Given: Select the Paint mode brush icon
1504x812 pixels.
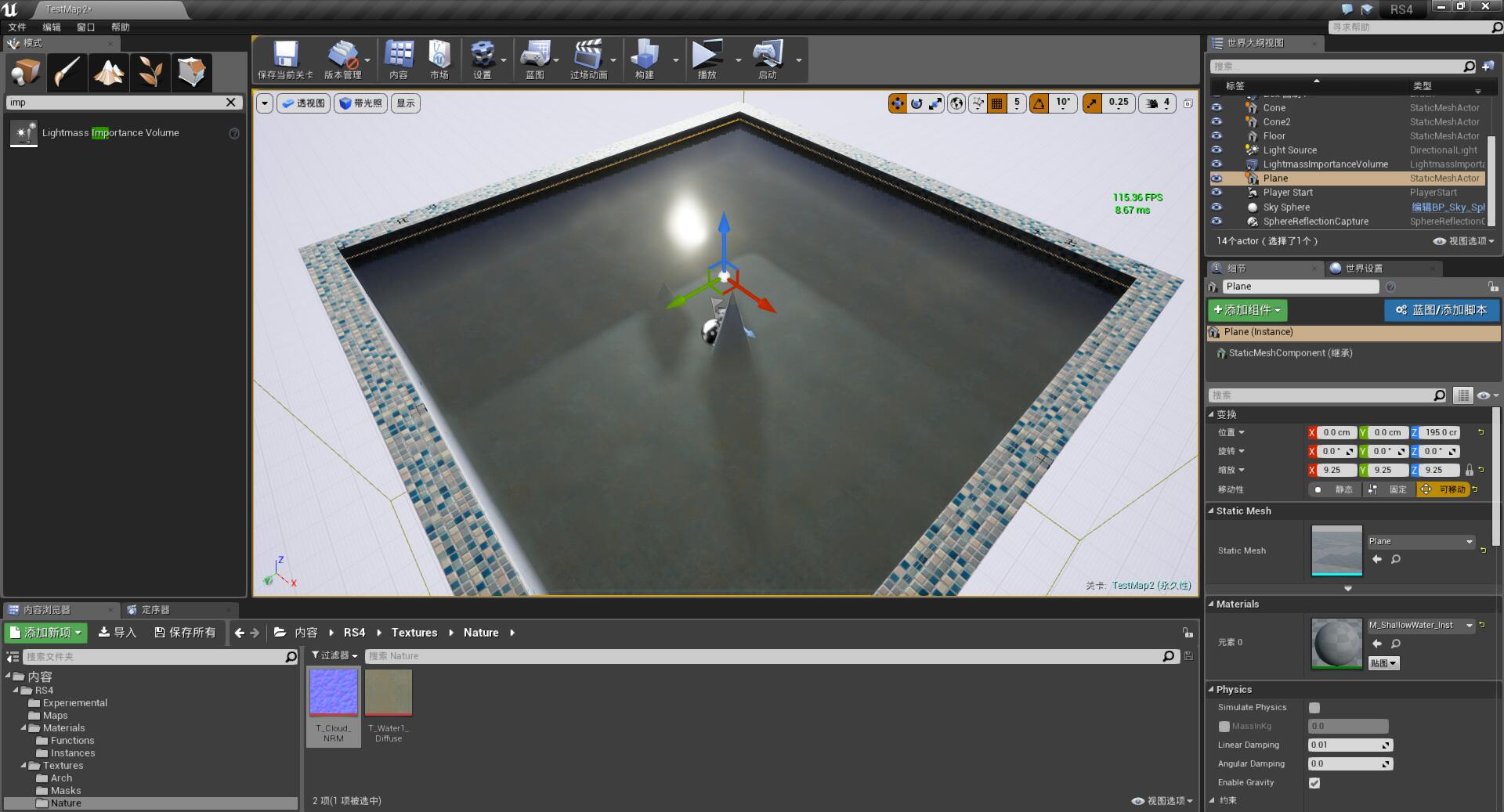Looking at the screenshot, I should coord(67,73).
